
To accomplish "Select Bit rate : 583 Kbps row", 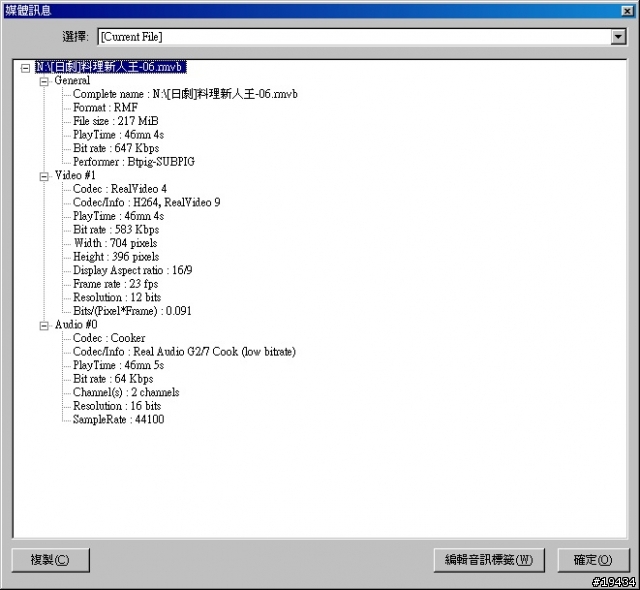I will pyautogui.click(x=116, y=230).
